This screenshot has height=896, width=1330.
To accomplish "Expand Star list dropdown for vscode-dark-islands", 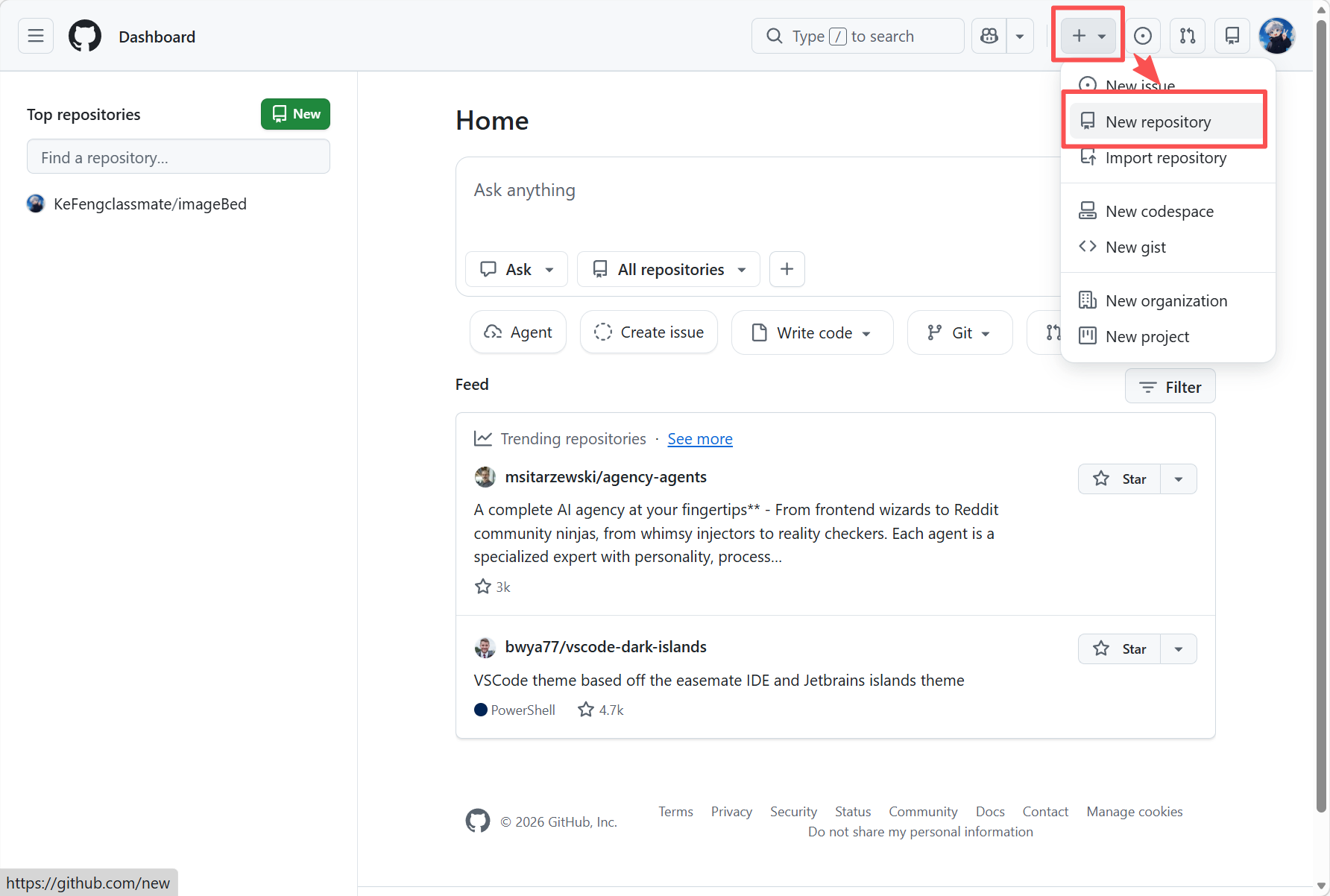I will (1179, 649).
